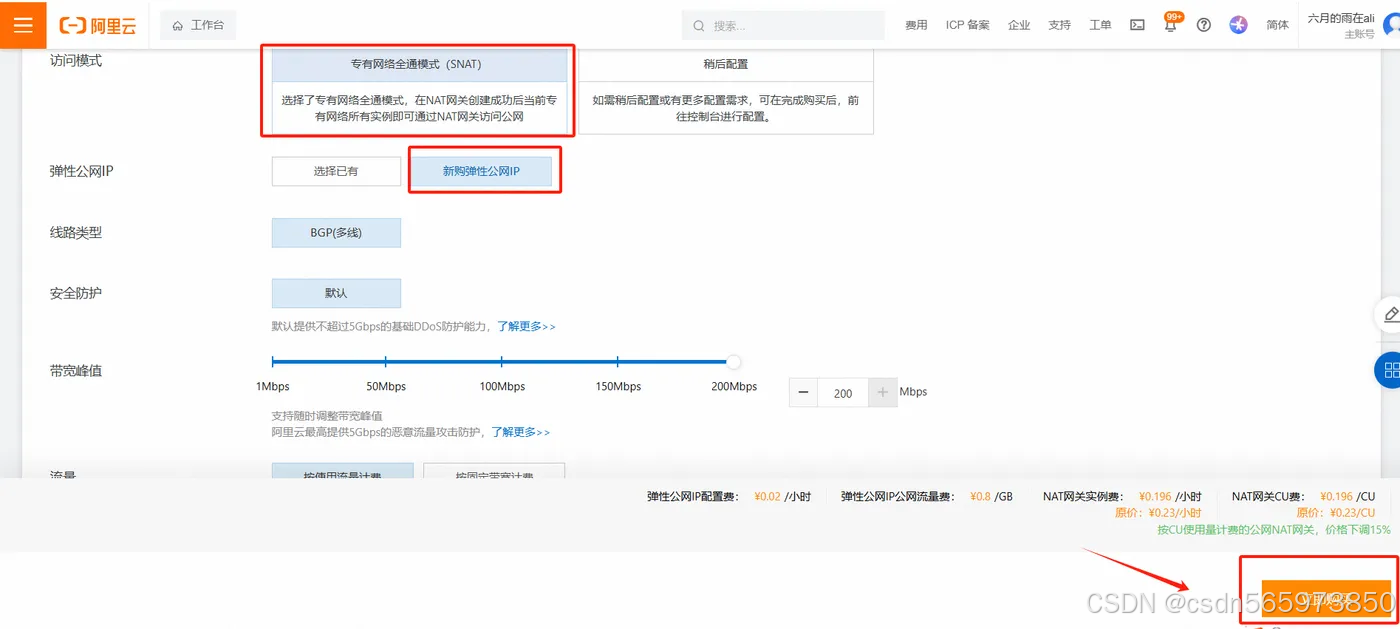The height and width of the screenshot is (629, 1400).
Task: Decrease bandwidth with minus button
Action: pyautogui.click(x=804, y=393)
